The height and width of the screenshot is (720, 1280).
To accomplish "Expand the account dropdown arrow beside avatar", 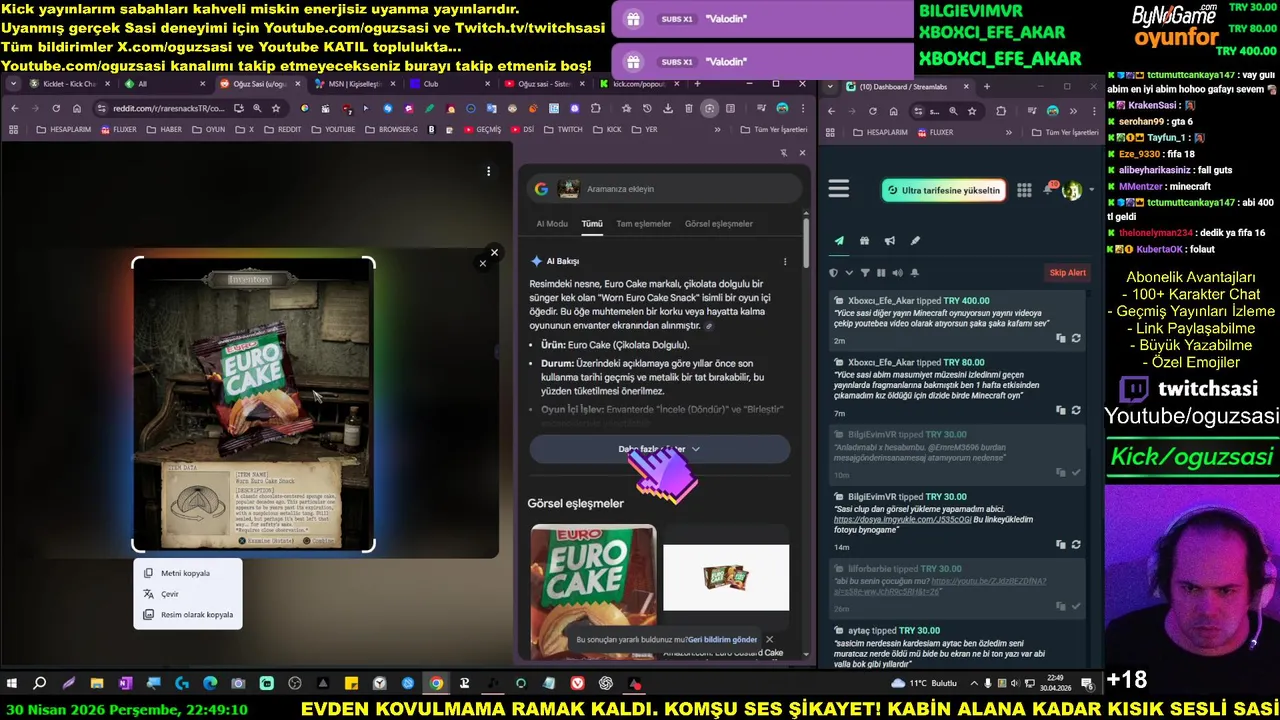I will [1091, 190].
